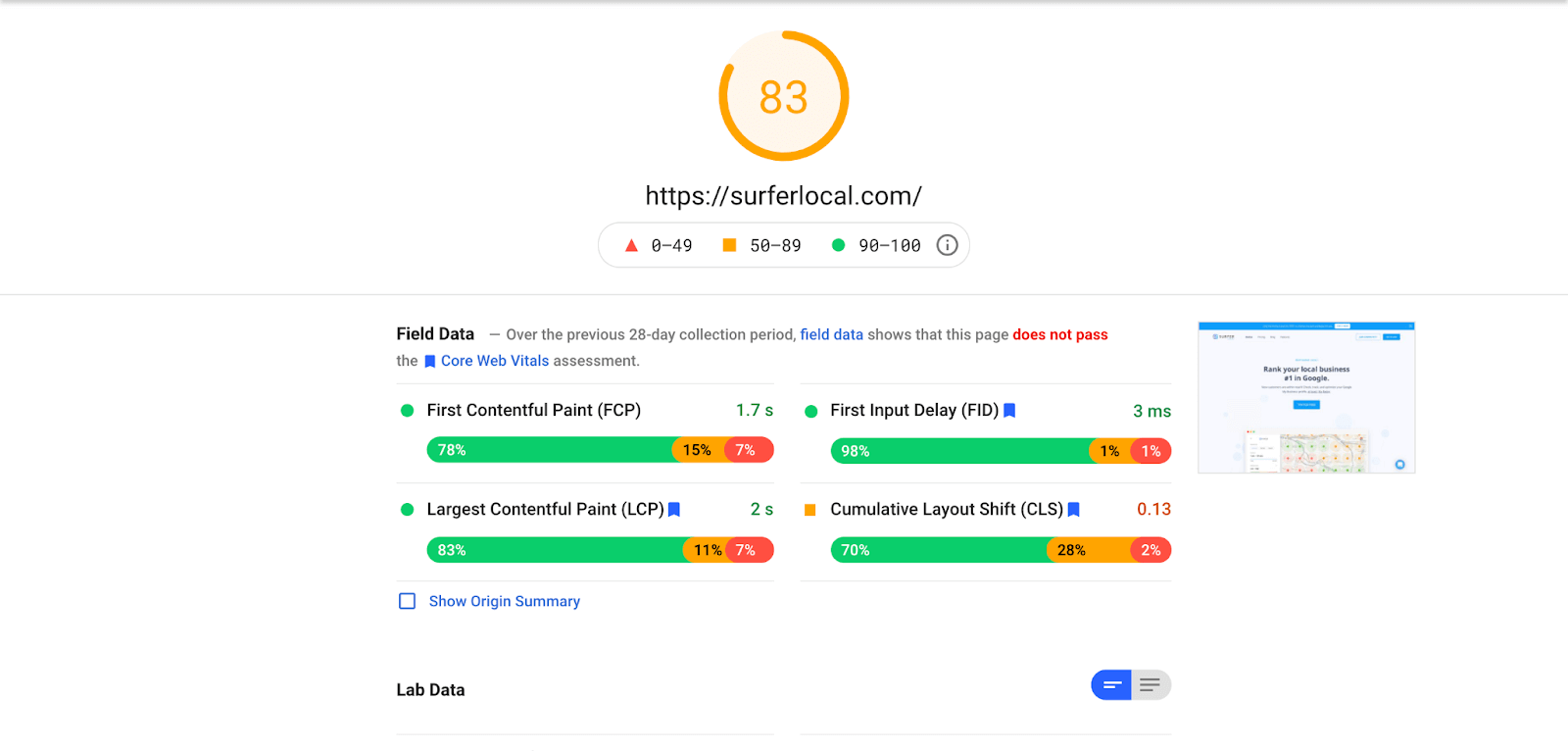The height and width of the screenshot is (751, 1568).
Task: Click the red triangle 0–49 legend icon
Action: click(631, 245)
